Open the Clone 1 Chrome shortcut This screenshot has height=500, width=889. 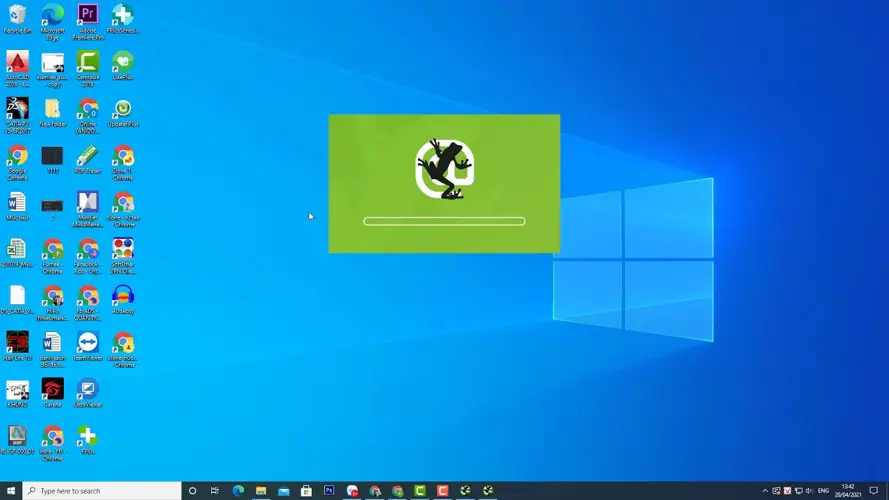pyautogui.click(x=123, y=163)
